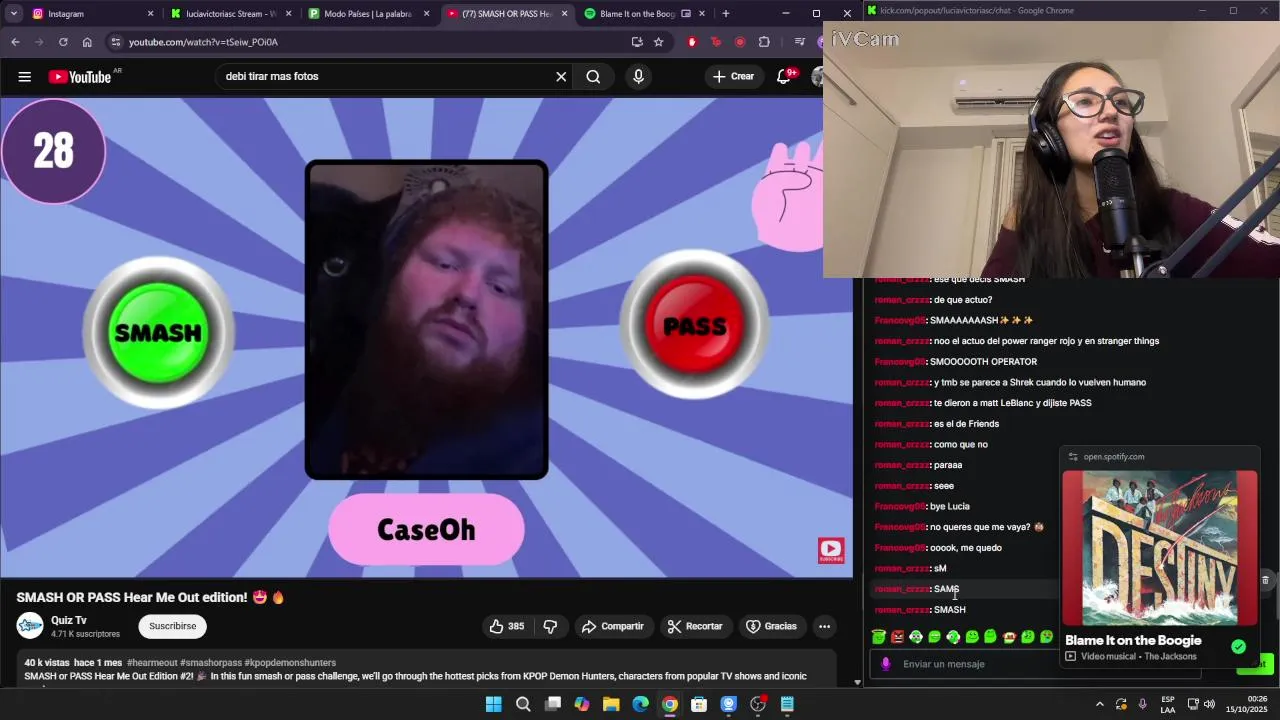1280x720 pixels.
Task: Click the video player area showing CaseOh
Action: 426,337
